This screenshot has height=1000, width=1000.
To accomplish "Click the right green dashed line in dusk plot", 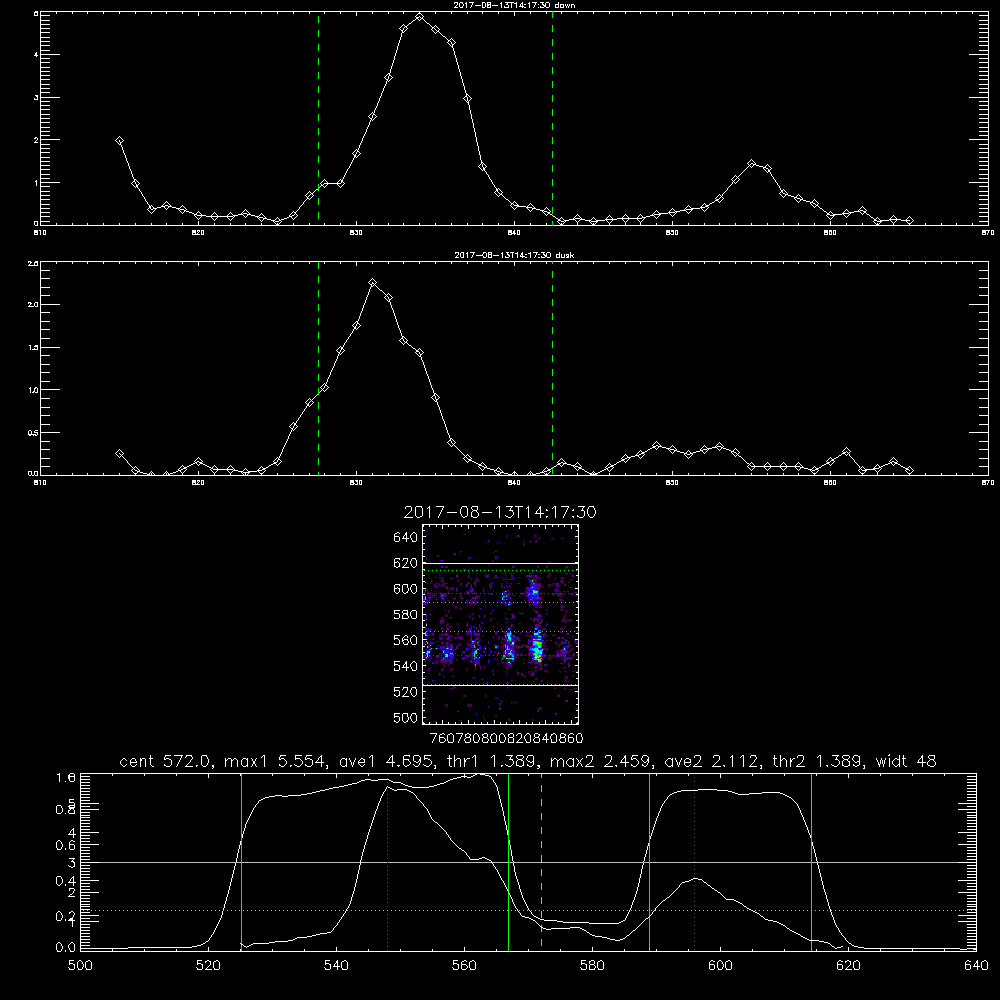I will (552, 368).
